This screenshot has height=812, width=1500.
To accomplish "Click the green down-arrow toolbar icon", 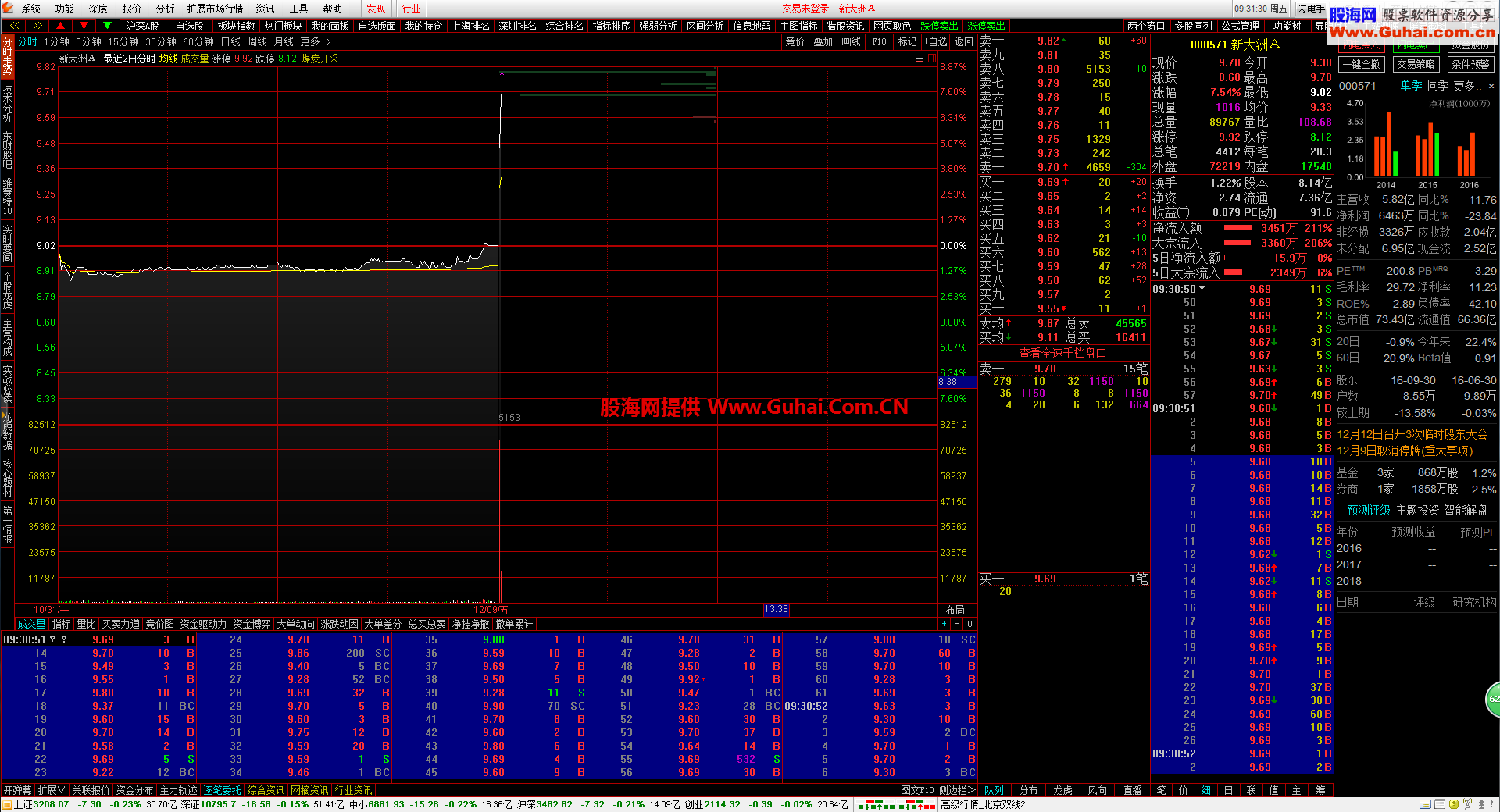I will [x=108, y=26].
